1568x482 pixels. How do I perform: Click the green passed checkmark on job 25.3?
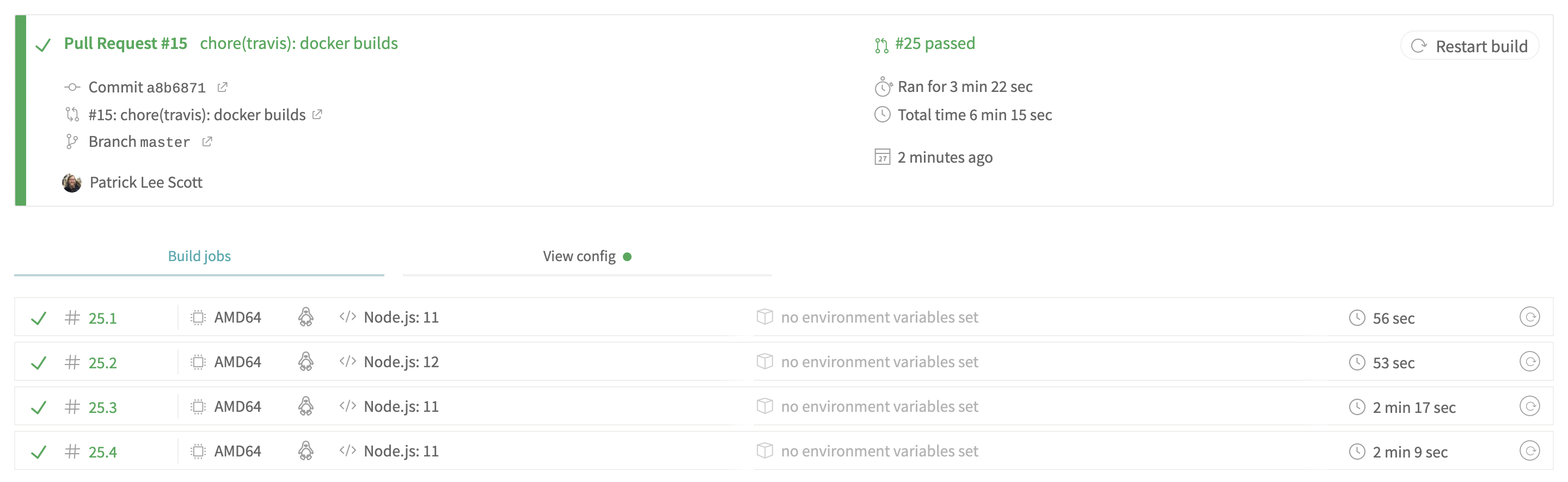[x=38, y=407]
